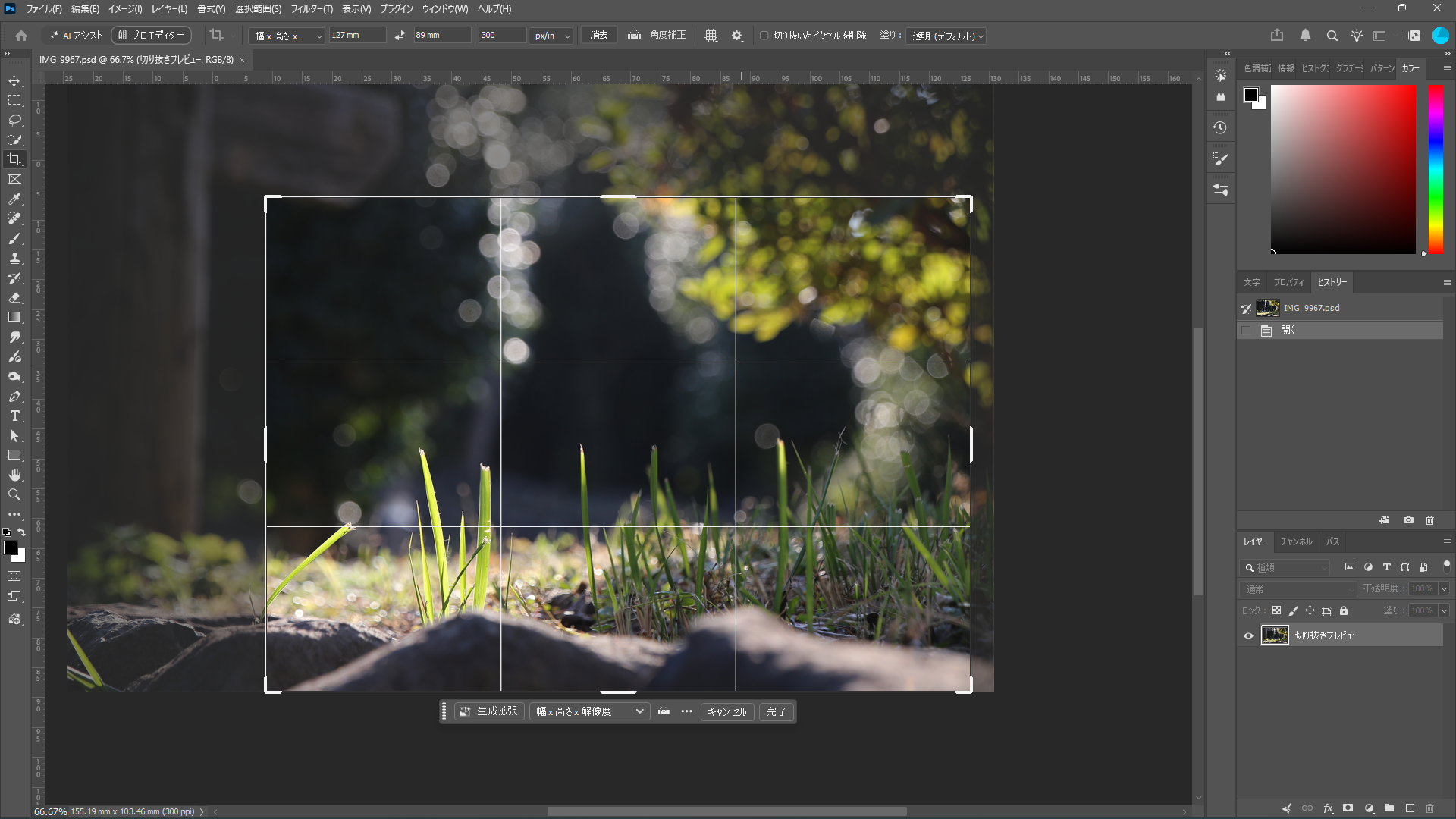Toggle lock transparent pixels
Screen dimensions: 1456x819
tap(1276, 610)
